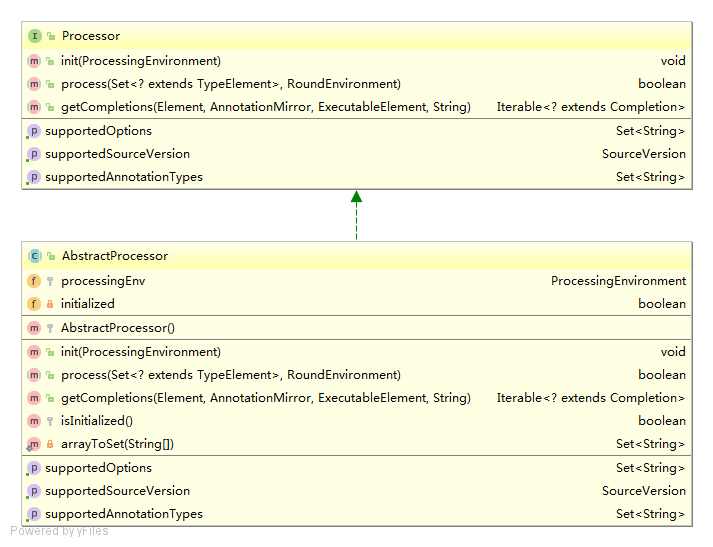The width and height of the screenshot is (713, 547).
Task: Click the green dashed implements arrow
Action: 356,215
